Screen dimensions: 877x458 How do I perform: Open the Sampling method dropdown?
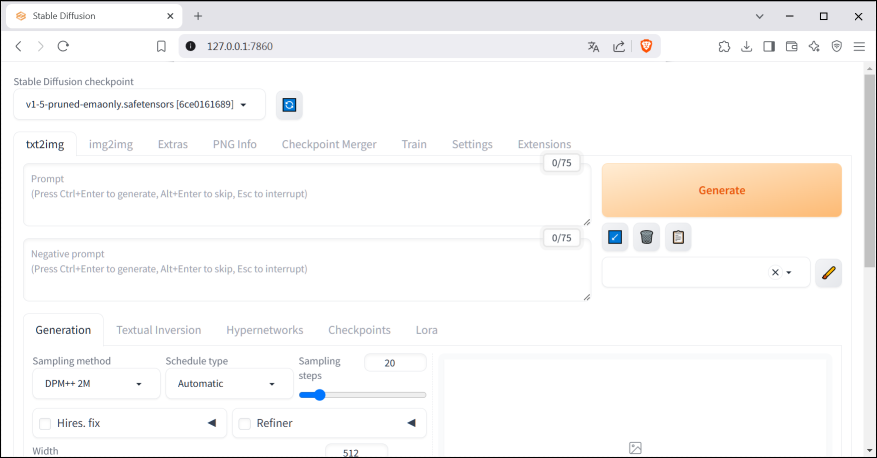tap(96, 383)
